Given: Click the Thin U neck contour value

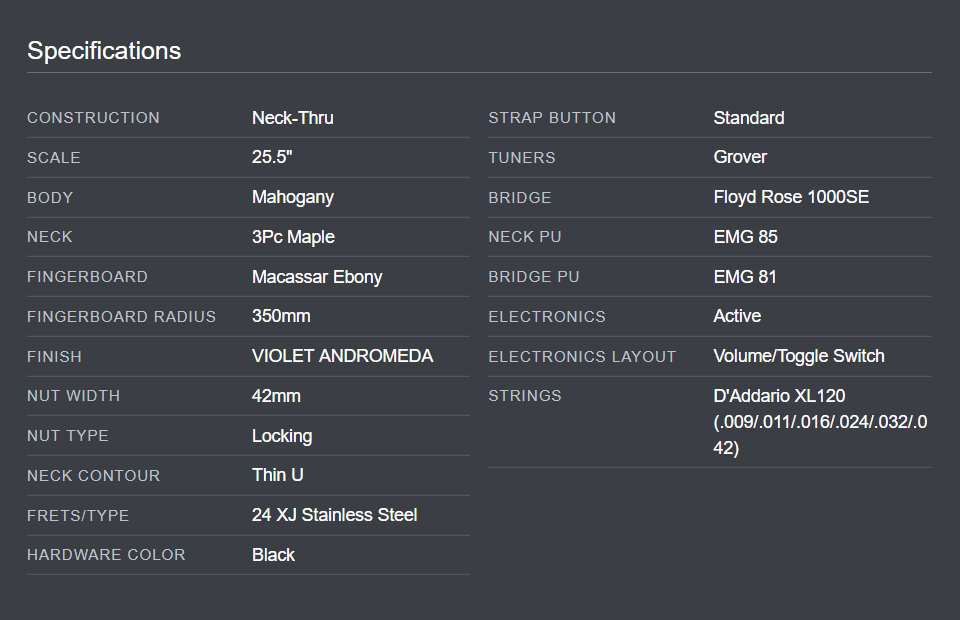Looking at the screenshot, I should pyautogui.click(x=278, y=475).
